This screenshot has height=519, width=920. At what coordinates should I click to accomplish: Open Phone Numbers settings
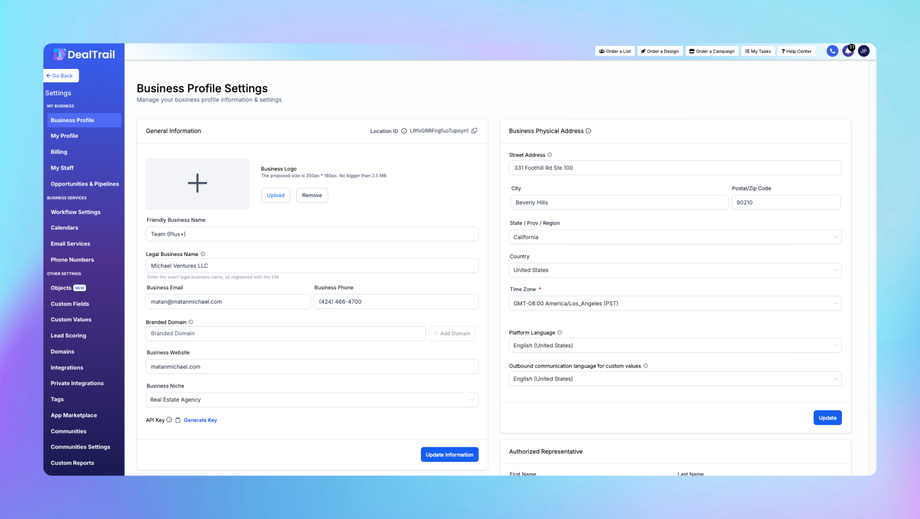pyautogui.click(x=72, y=260)
